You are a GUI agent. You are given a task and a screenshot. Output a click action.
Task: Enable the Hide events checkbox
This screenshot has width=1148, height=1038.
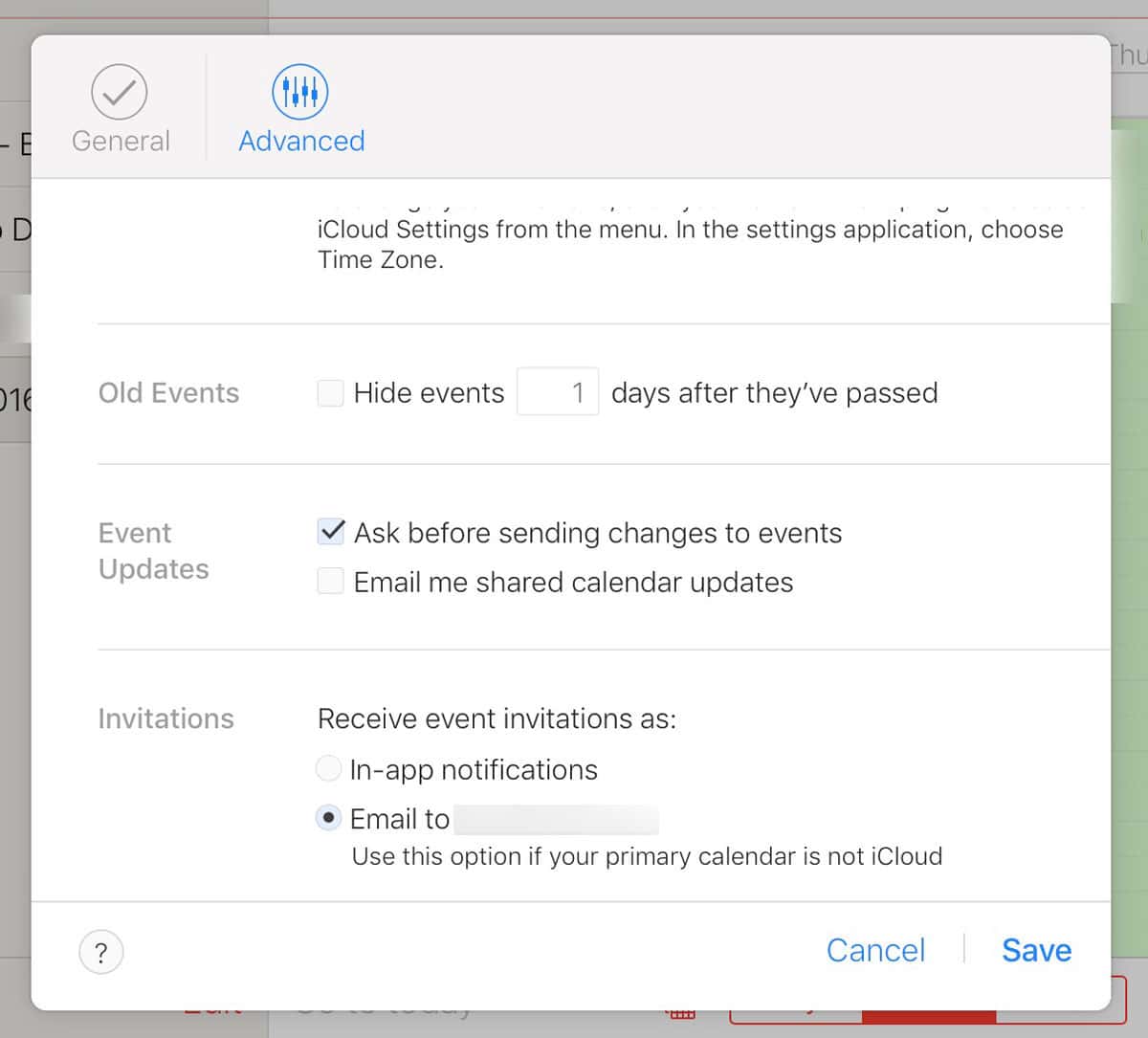coord(331,393)
